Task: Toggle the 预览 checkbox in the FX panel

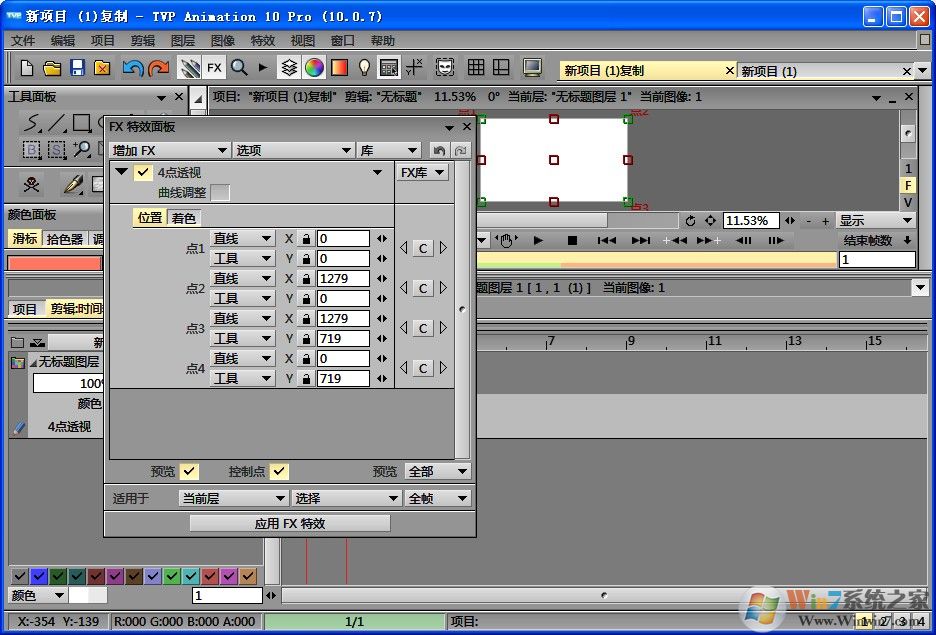Action: pos(189,470)
